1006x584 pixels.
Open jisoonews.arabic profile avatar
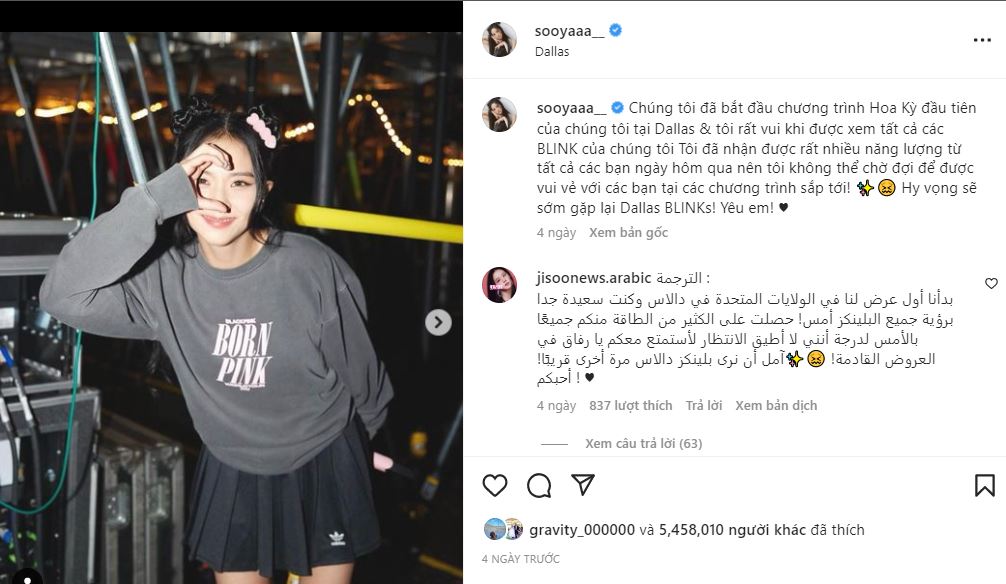tap(499, 285)
